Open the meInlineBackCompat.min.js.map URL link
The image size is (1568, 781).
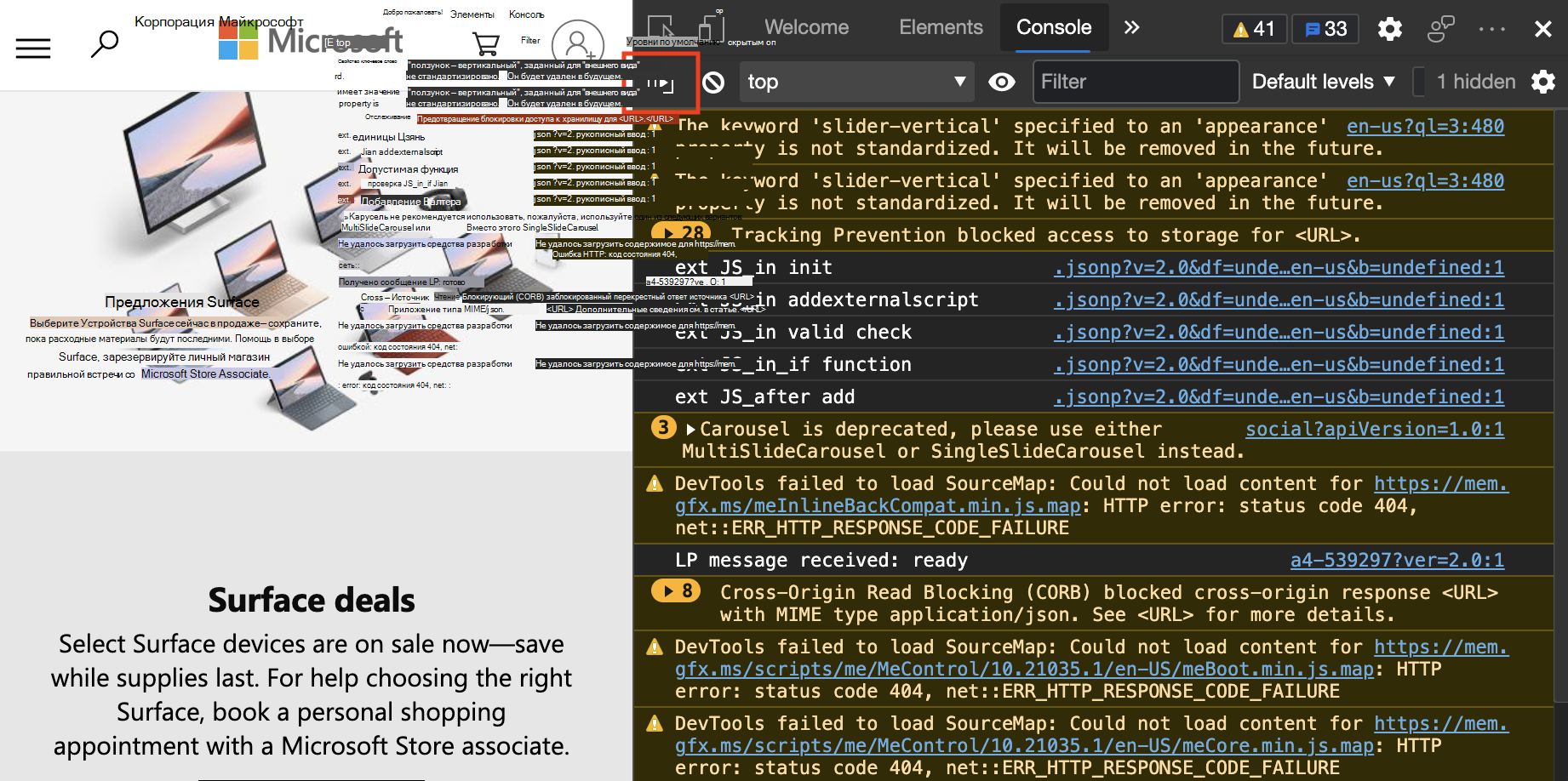click(x=878, y=505)
